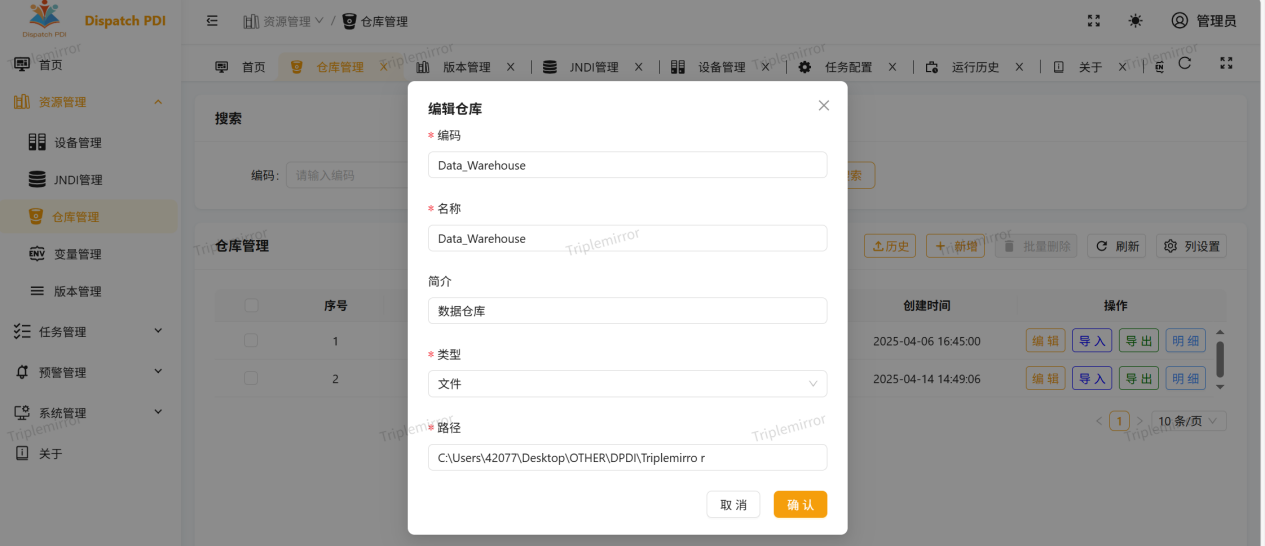Viewport: 1265px width, 546px height.
Task: Toggle light theme with the sun icon
Action: tap(1135, 21)
